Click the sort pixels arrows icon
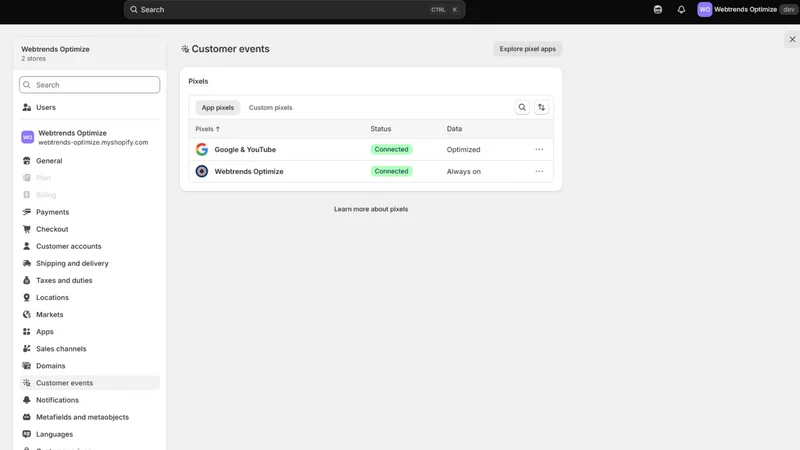Image resolution: width=800 pixels, height=450 pixels. (x=541, y=107)
